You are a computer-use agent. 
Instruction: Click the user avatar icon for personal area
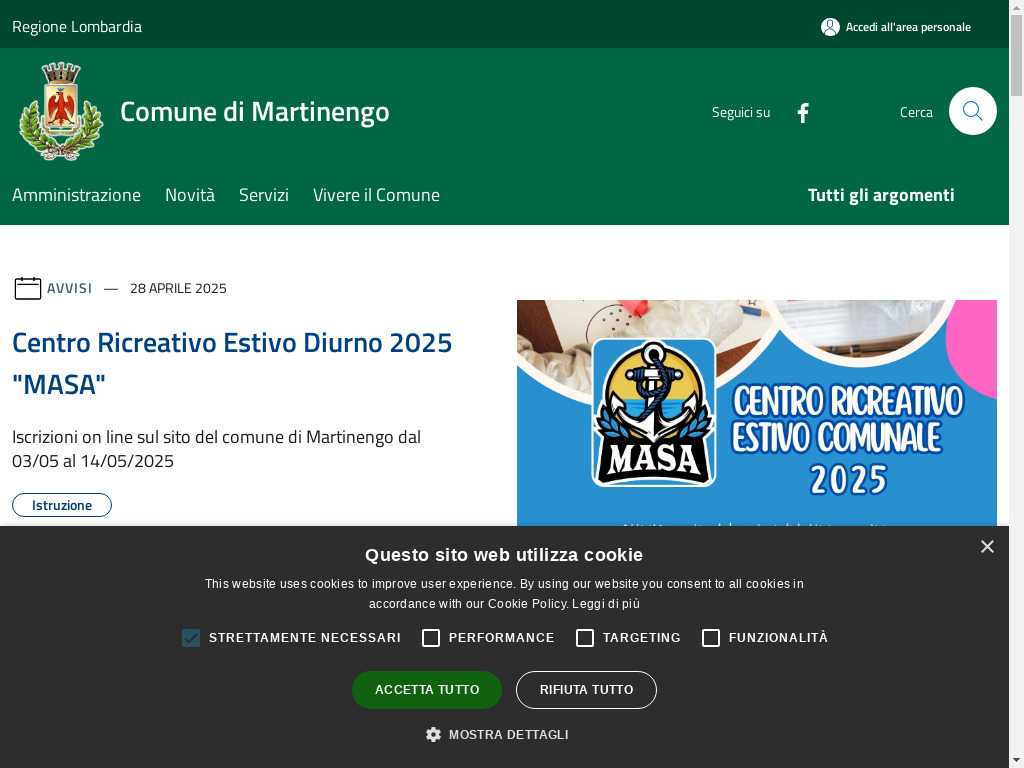tap(830, 27)
